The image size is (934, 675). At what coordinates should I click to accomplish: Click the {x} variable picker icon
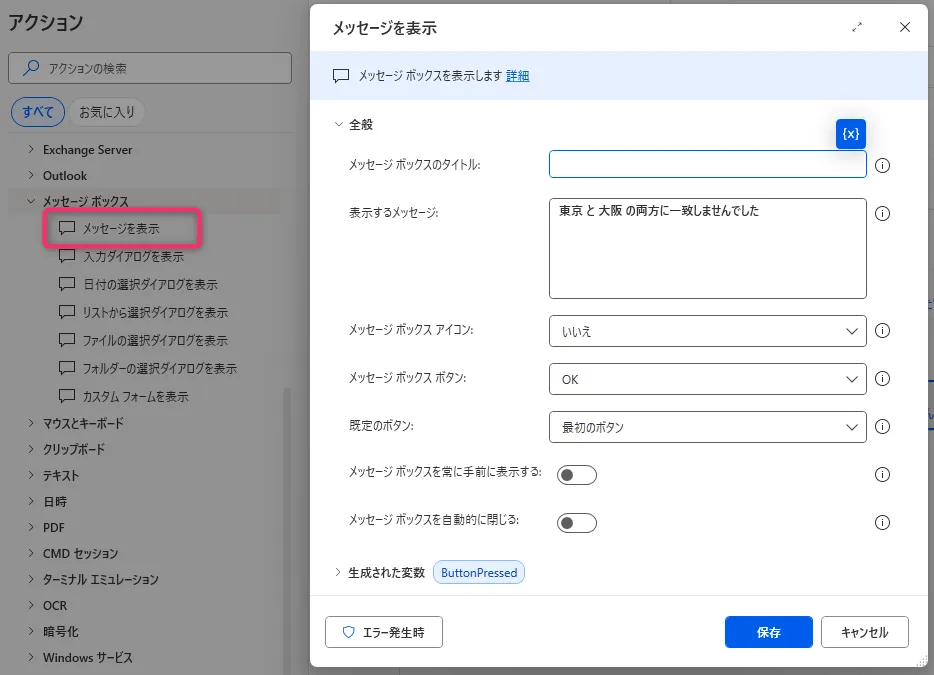pyautogui.click(x=850, y=134)
